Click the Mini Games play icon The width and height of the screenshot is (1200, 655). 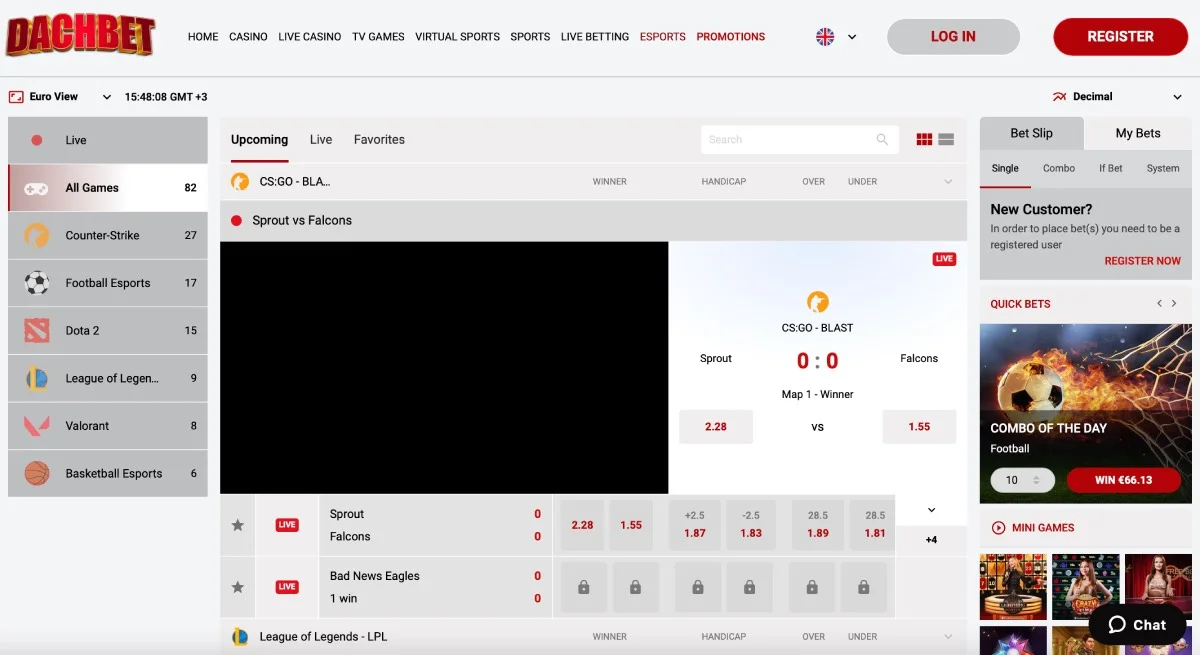(x=998, y=527)
